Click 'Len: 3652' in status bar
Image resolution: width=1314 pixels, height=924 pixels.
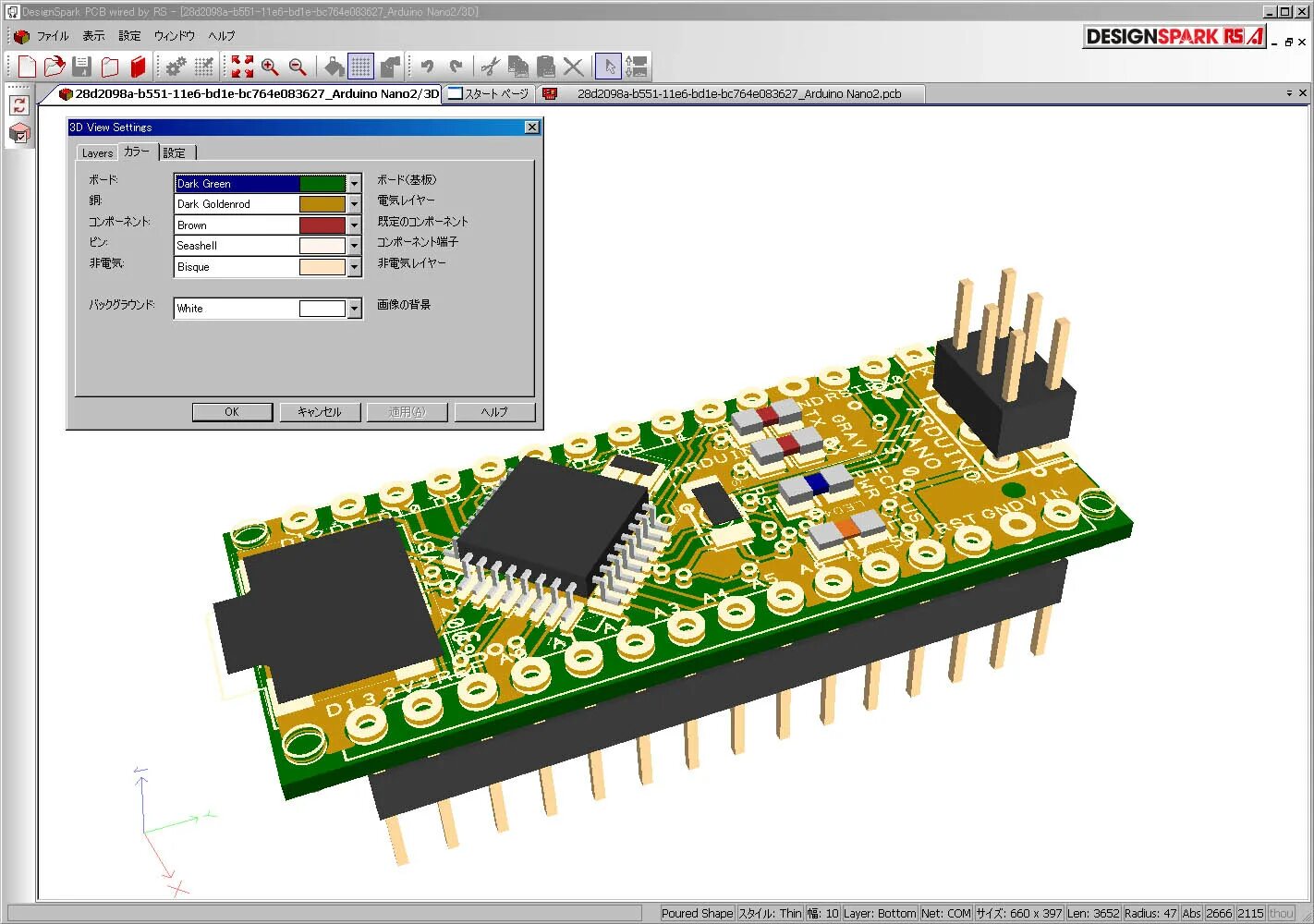point(1093,914)
